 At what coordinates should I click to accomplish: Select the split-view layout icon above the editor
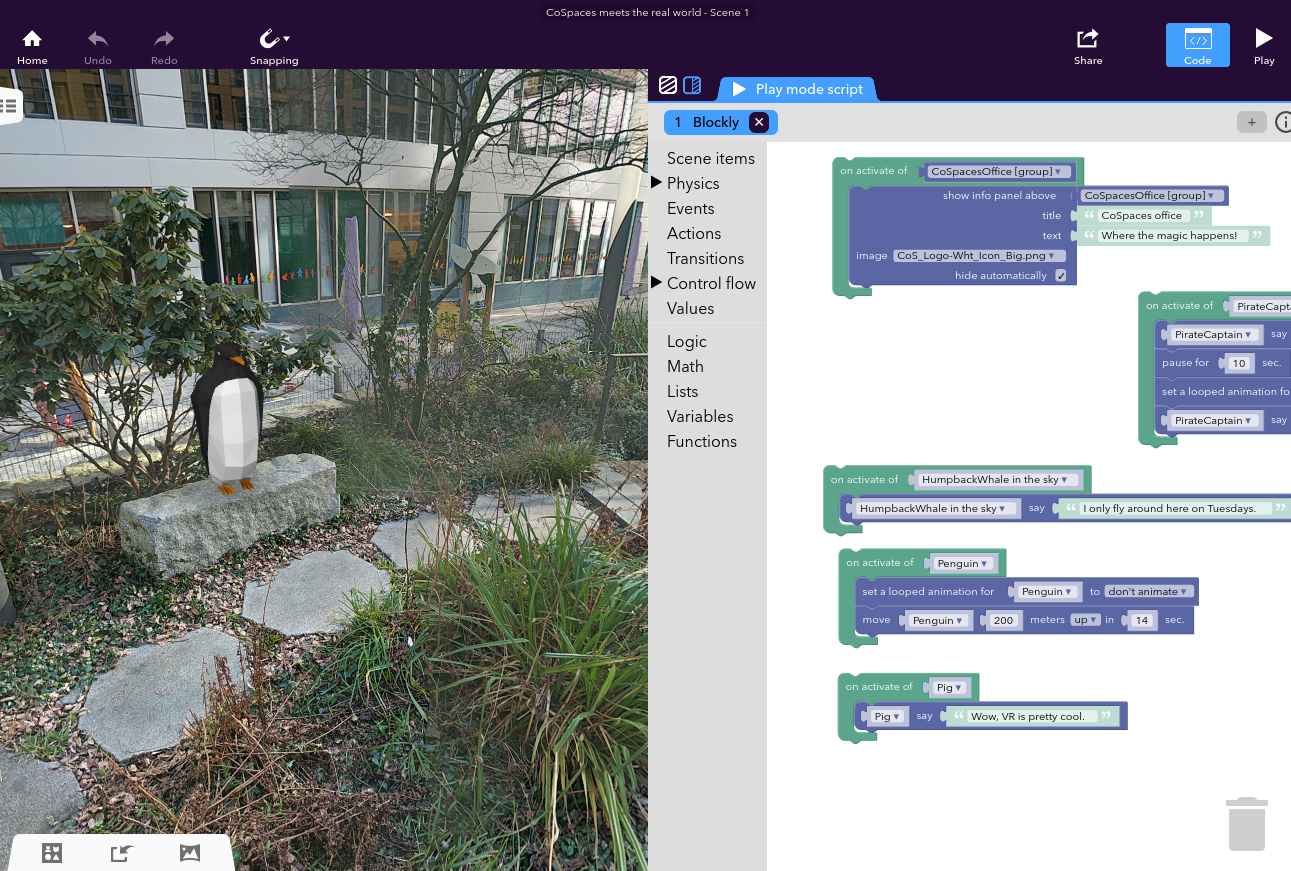tap(692, 86)
